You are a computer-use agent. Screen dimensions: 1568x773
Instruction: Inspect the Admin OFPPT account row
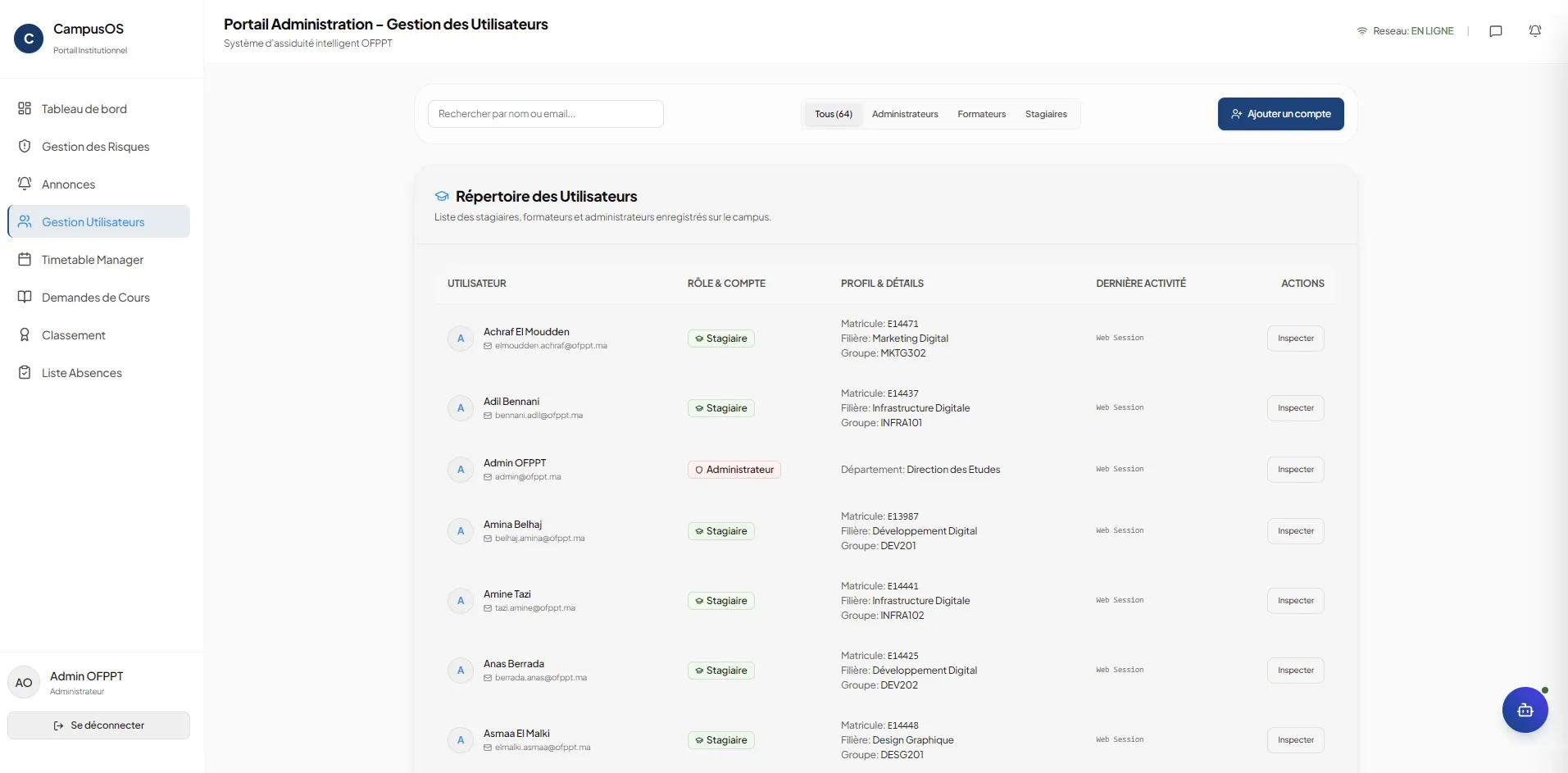click(1296, 470)
